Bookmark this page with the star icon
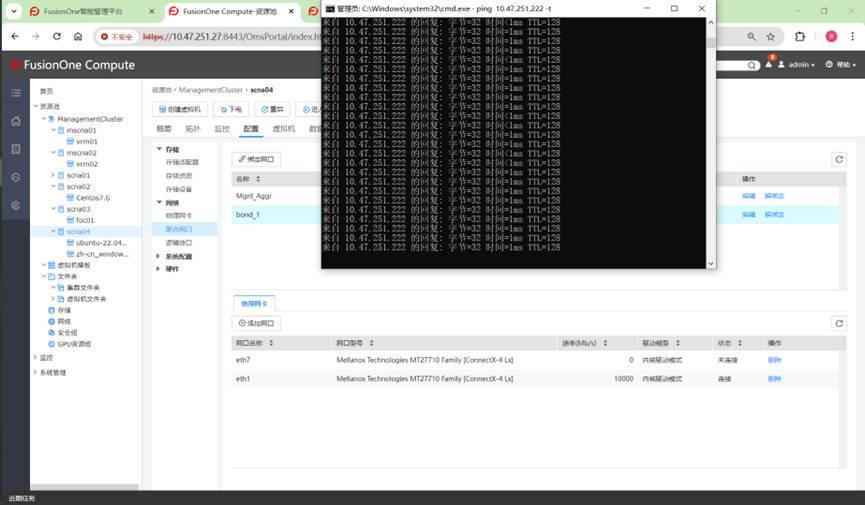The image size is (865, 505). (x=771, y=36)
